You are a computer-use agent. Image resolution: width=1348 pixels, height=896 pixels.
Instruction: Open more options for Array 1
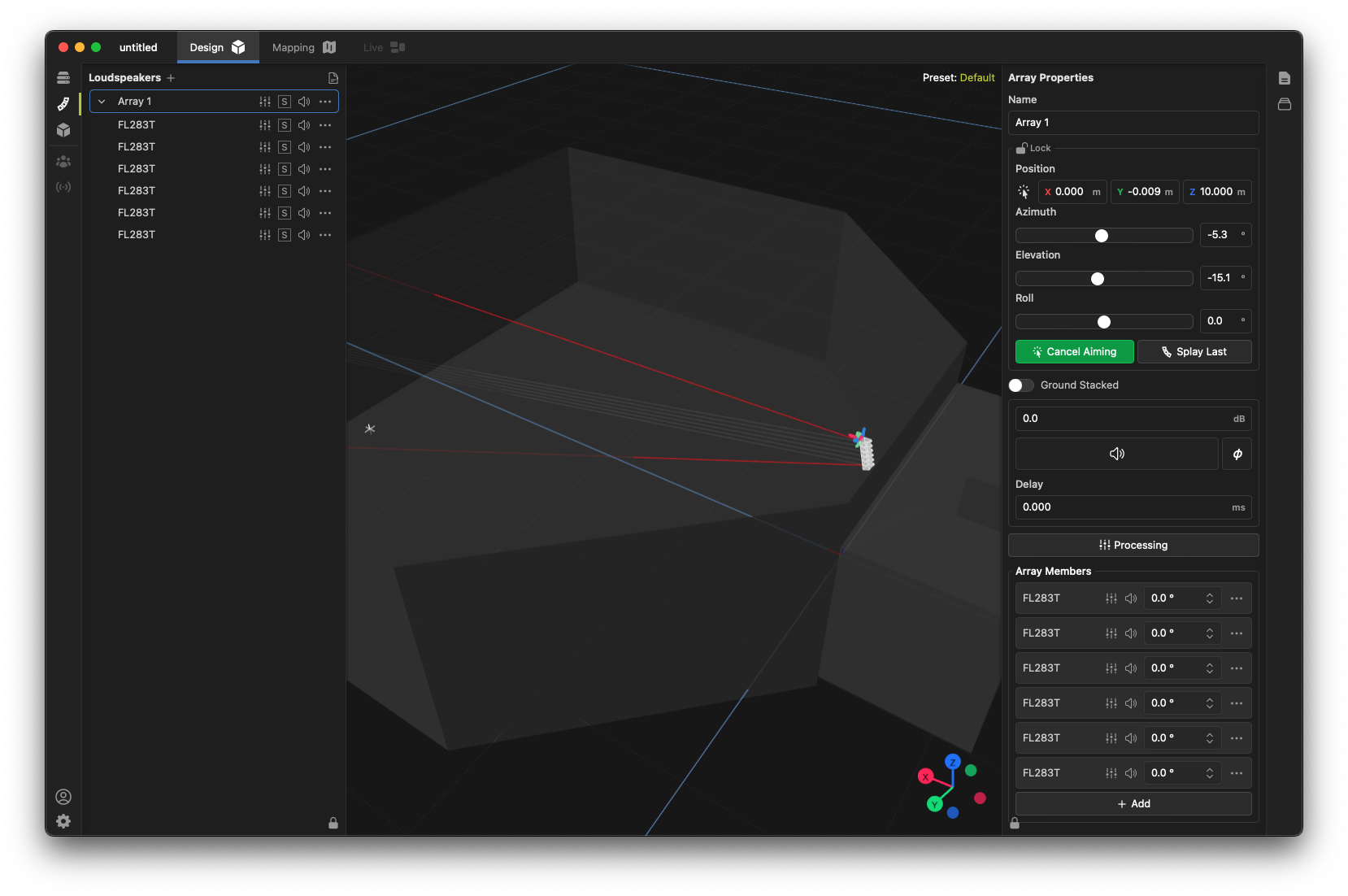pyautogui.click(x=325, y=102)
